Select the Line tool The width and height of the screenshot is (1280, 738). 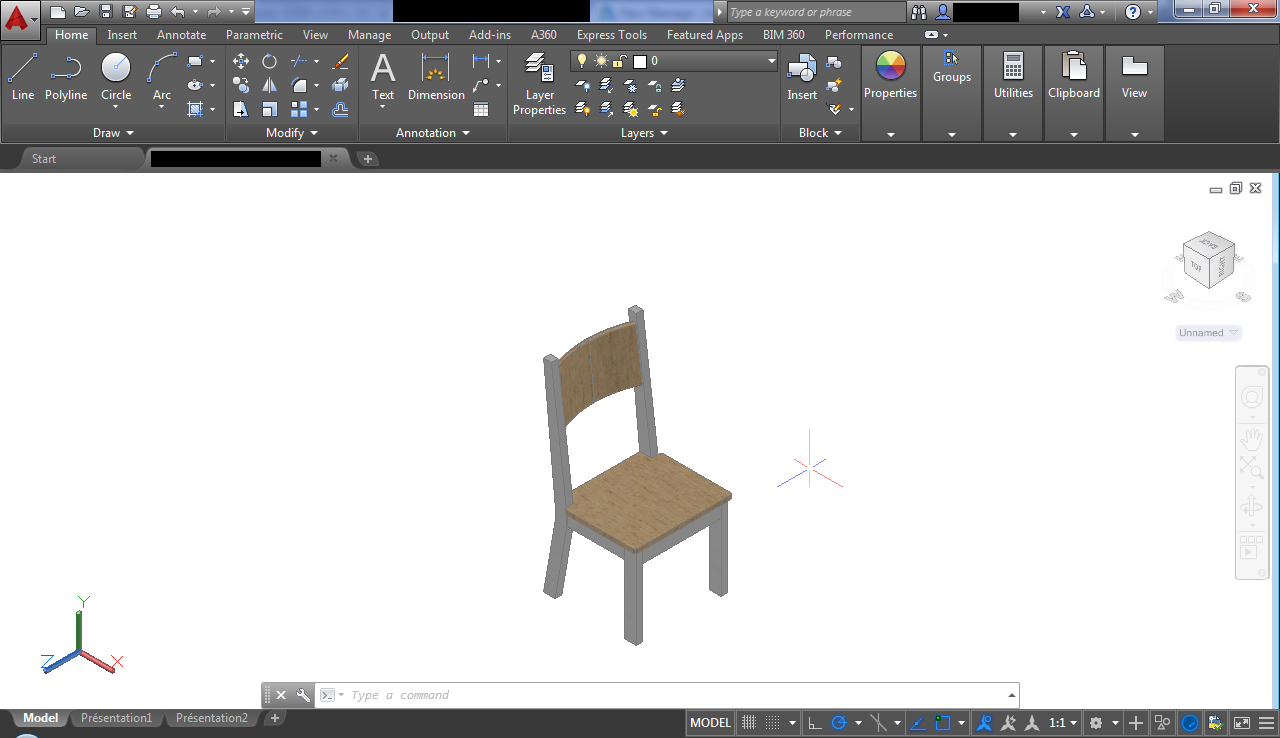click(22, 70)
